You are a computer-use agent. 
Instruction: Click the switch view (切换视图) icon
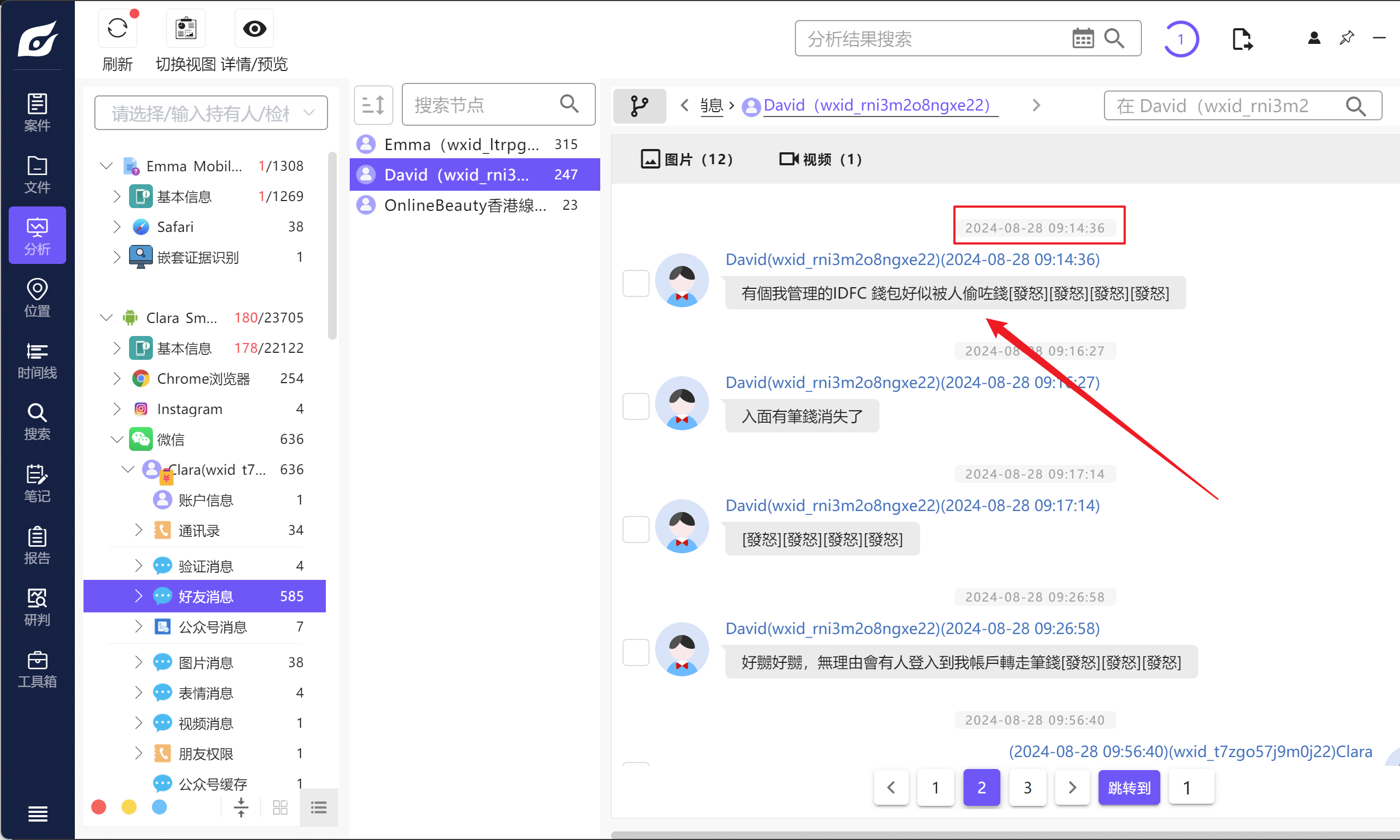[x=186, y=28]
